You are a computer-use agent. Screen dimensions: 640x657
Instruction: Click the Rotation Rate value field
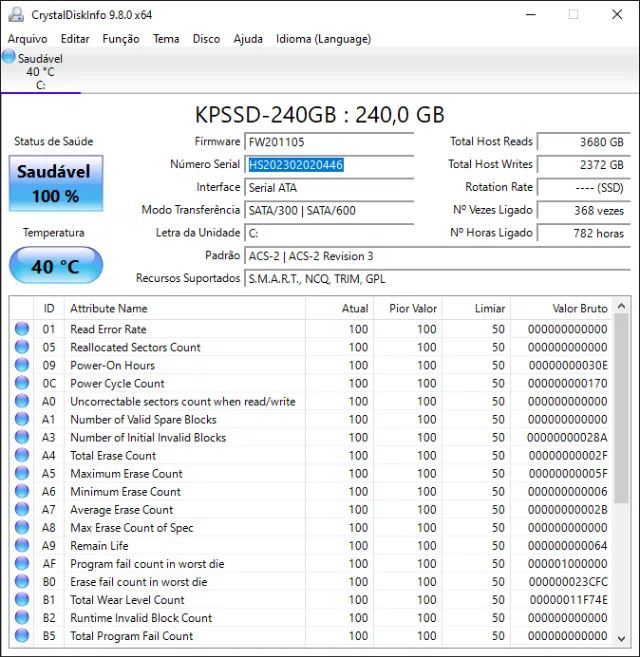[583, 188]
